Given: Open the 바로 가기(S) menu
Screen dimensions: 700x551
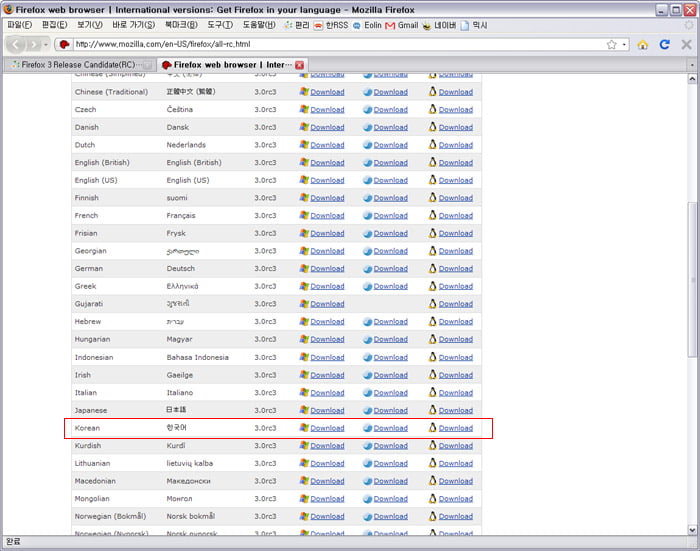Looking at the screenshot, I should pyautogui.click(x=133, y=25).
